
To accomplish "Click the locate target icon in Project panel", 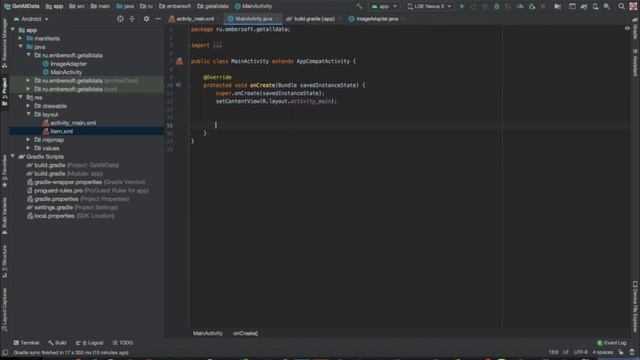I will tap(120, 19).
